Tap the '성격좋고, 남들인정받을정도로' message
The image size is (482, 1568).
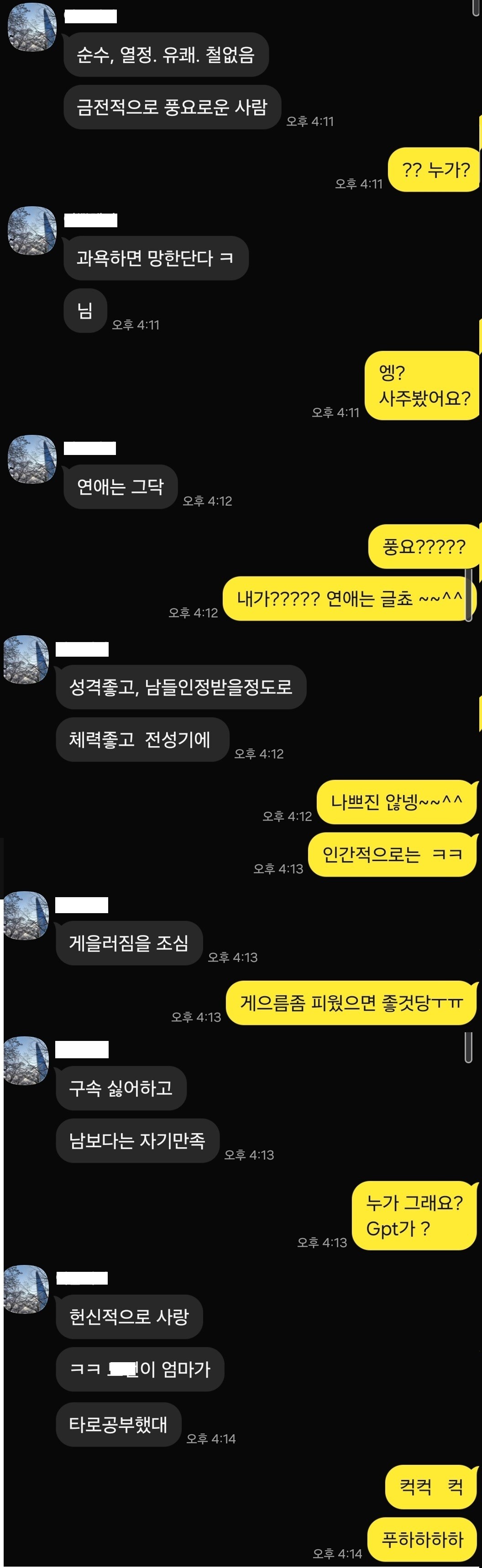click(181, 687)
